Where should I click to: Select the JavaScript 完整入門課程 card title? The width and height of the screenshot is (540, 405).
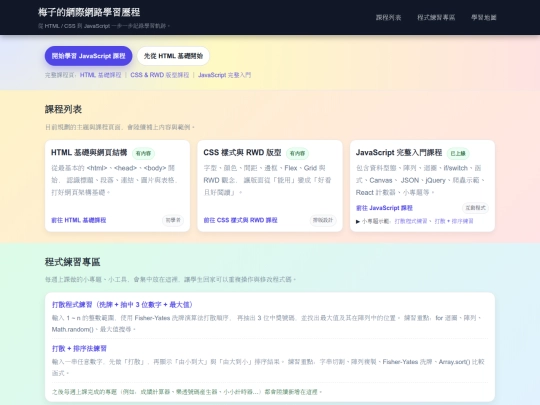399,153
